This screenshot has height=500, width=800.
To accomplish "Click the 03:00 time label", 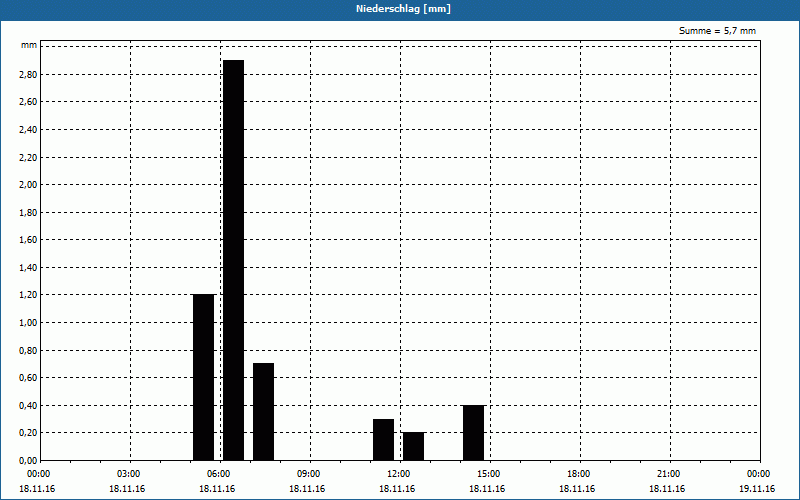I will point(130,474).
